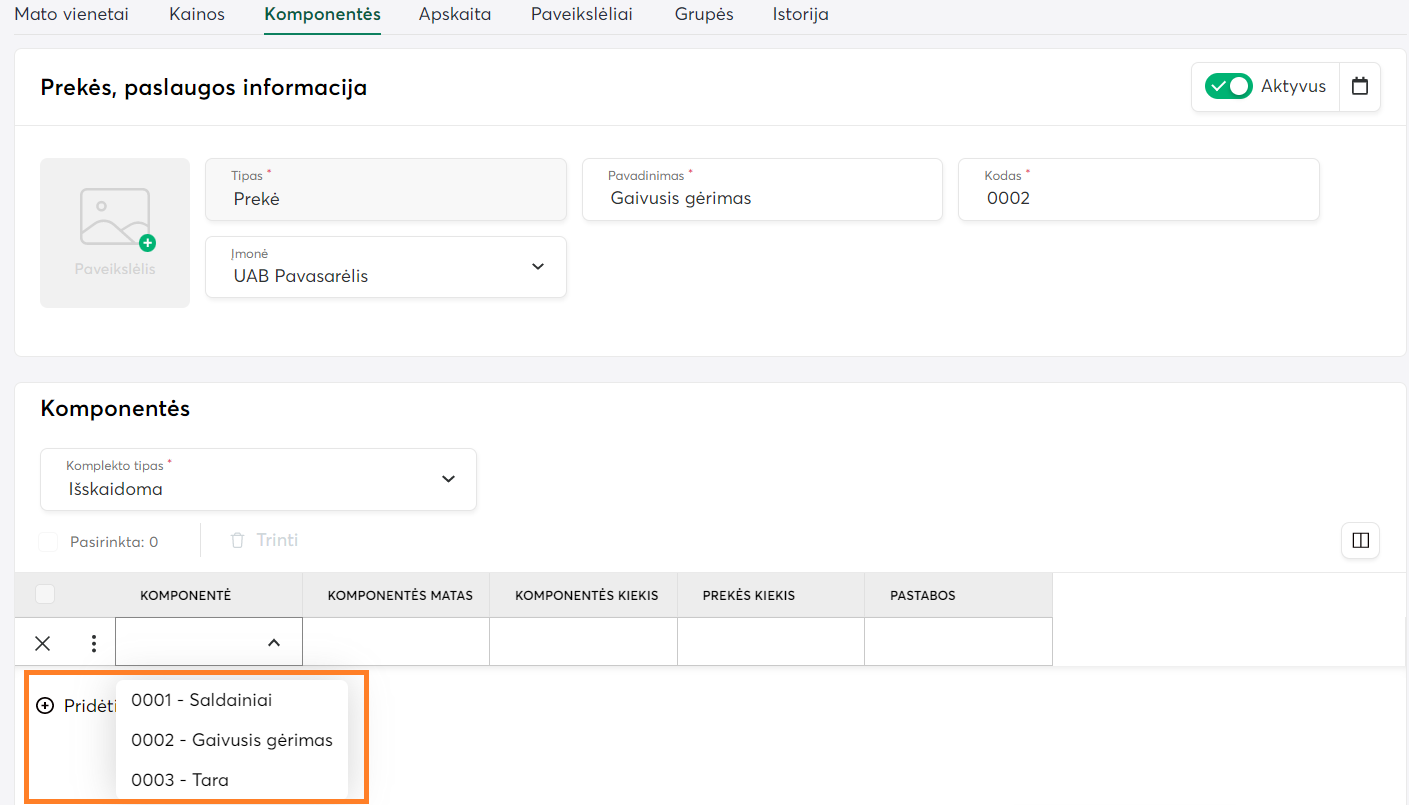
Task: Switch to the Kainos tab
Action: [197, 15]
